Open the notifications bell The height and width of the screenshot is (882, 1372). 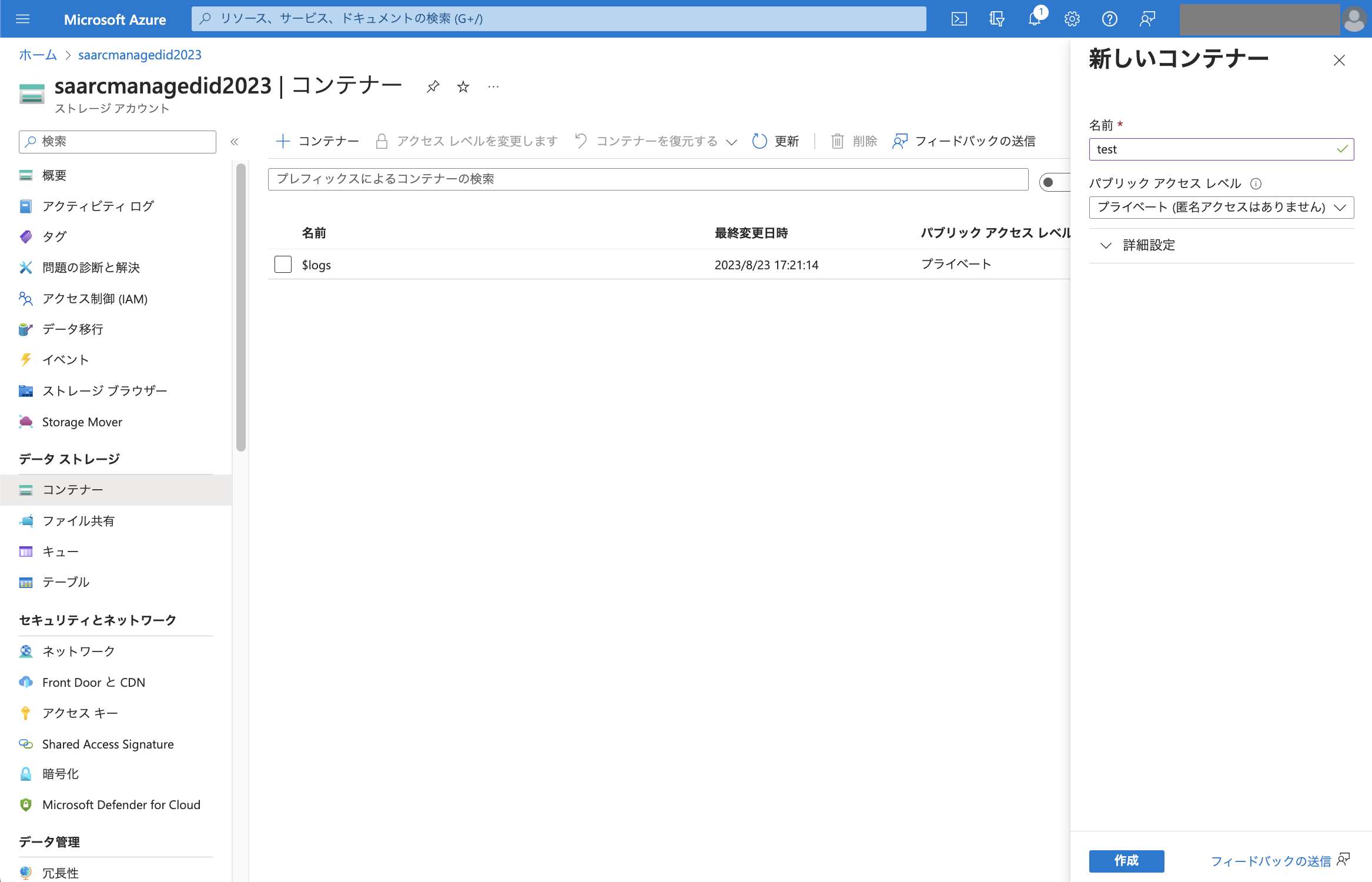pos(1035,19)
